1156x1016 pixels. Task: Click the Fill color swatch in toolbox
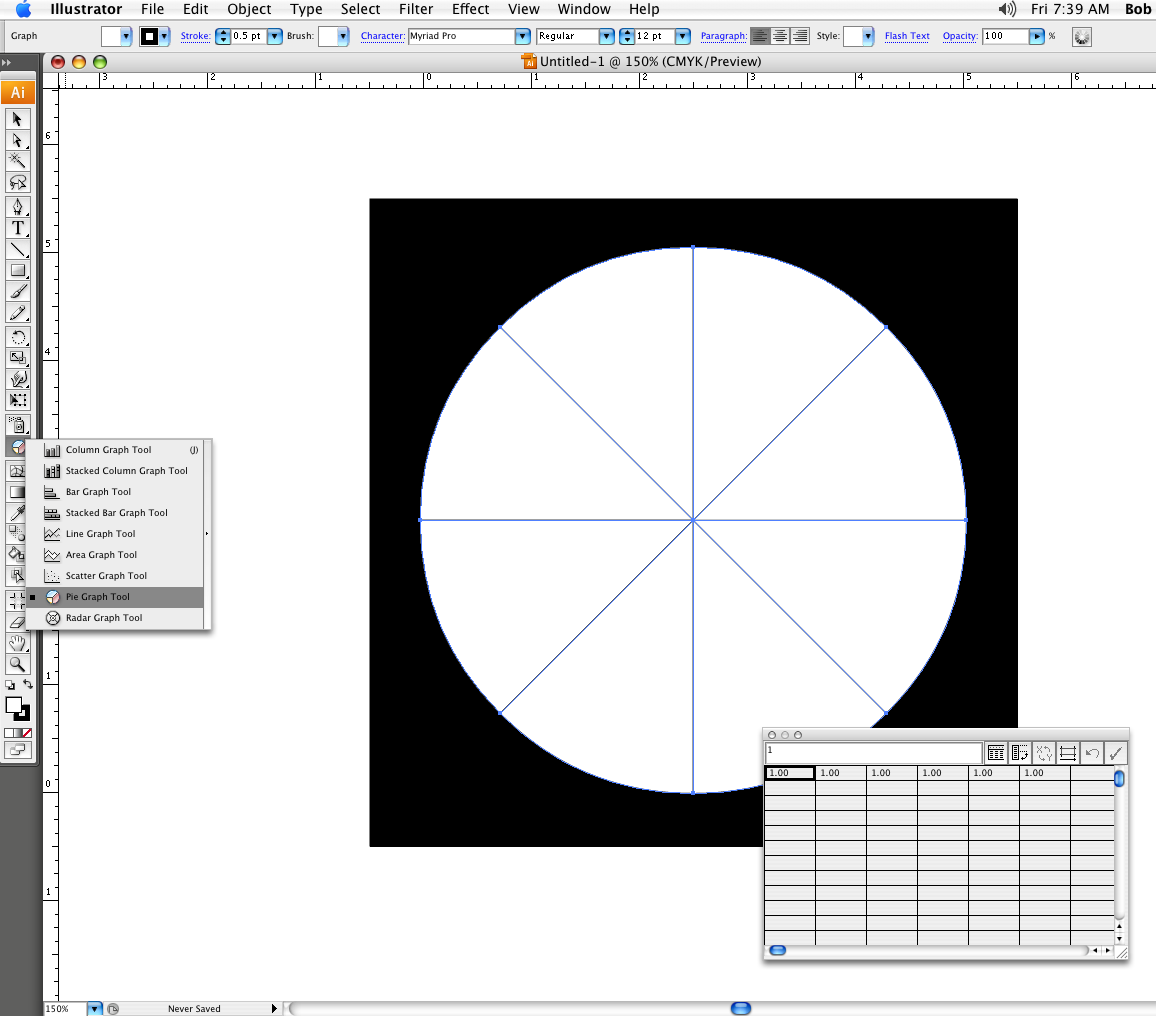pyautogui.click(x=14, y=705)
